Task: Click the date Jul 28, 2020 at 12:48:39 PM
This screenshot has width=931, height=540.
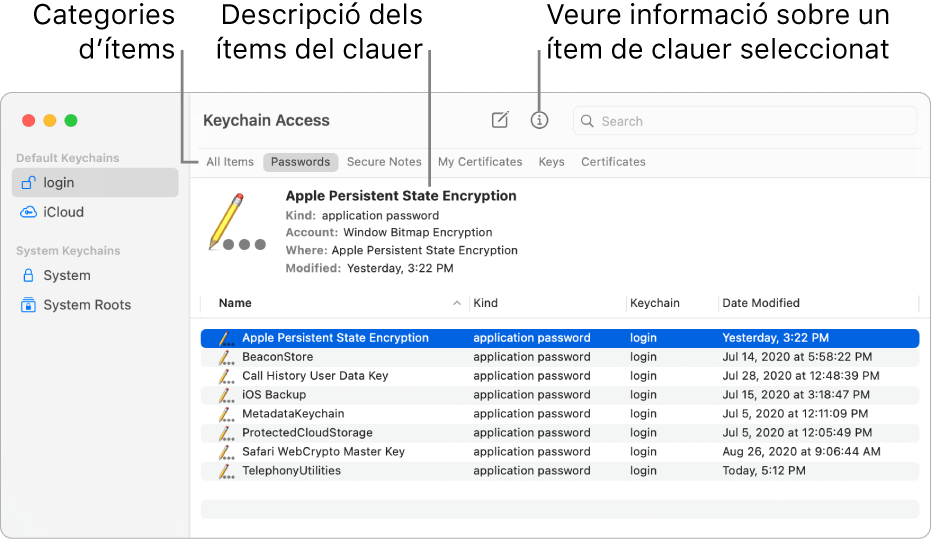Action: click(x=801, y=376)
